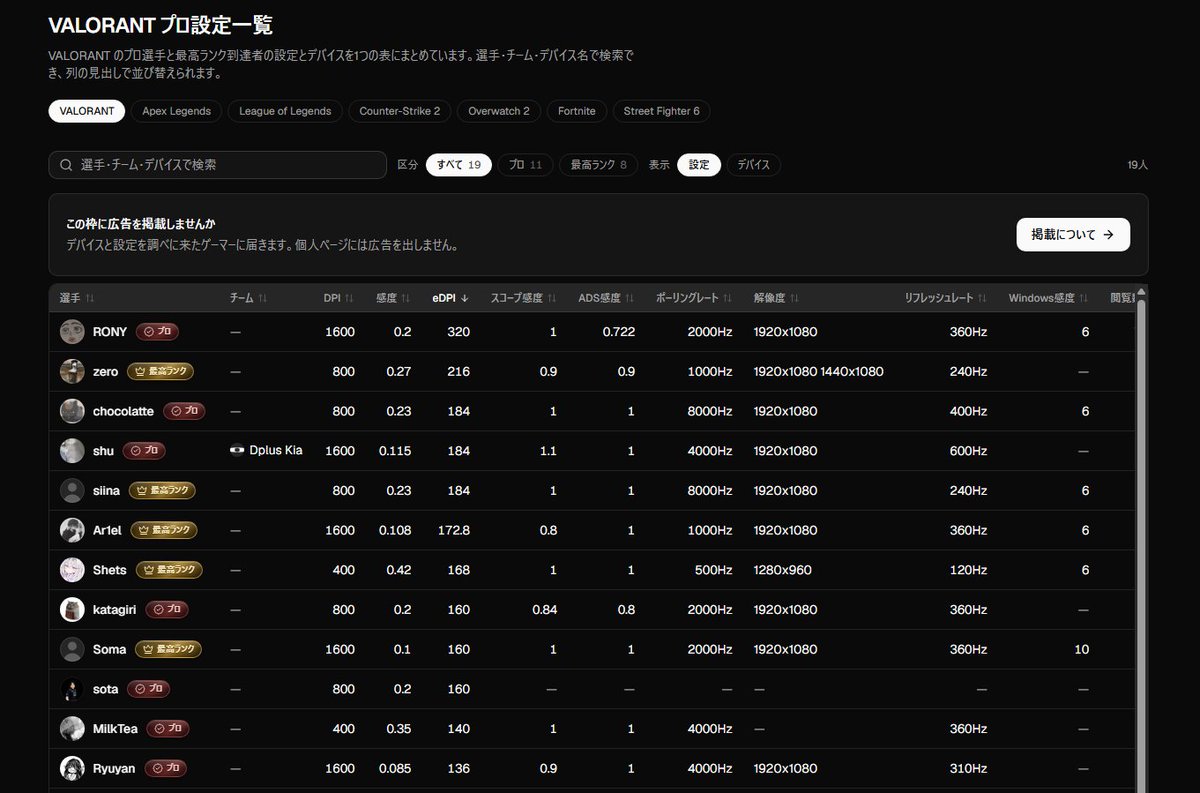Reverse the eDPI sort order
Image resolution: width=1200 pixels, height=793 pixels.
click(451, 298)
